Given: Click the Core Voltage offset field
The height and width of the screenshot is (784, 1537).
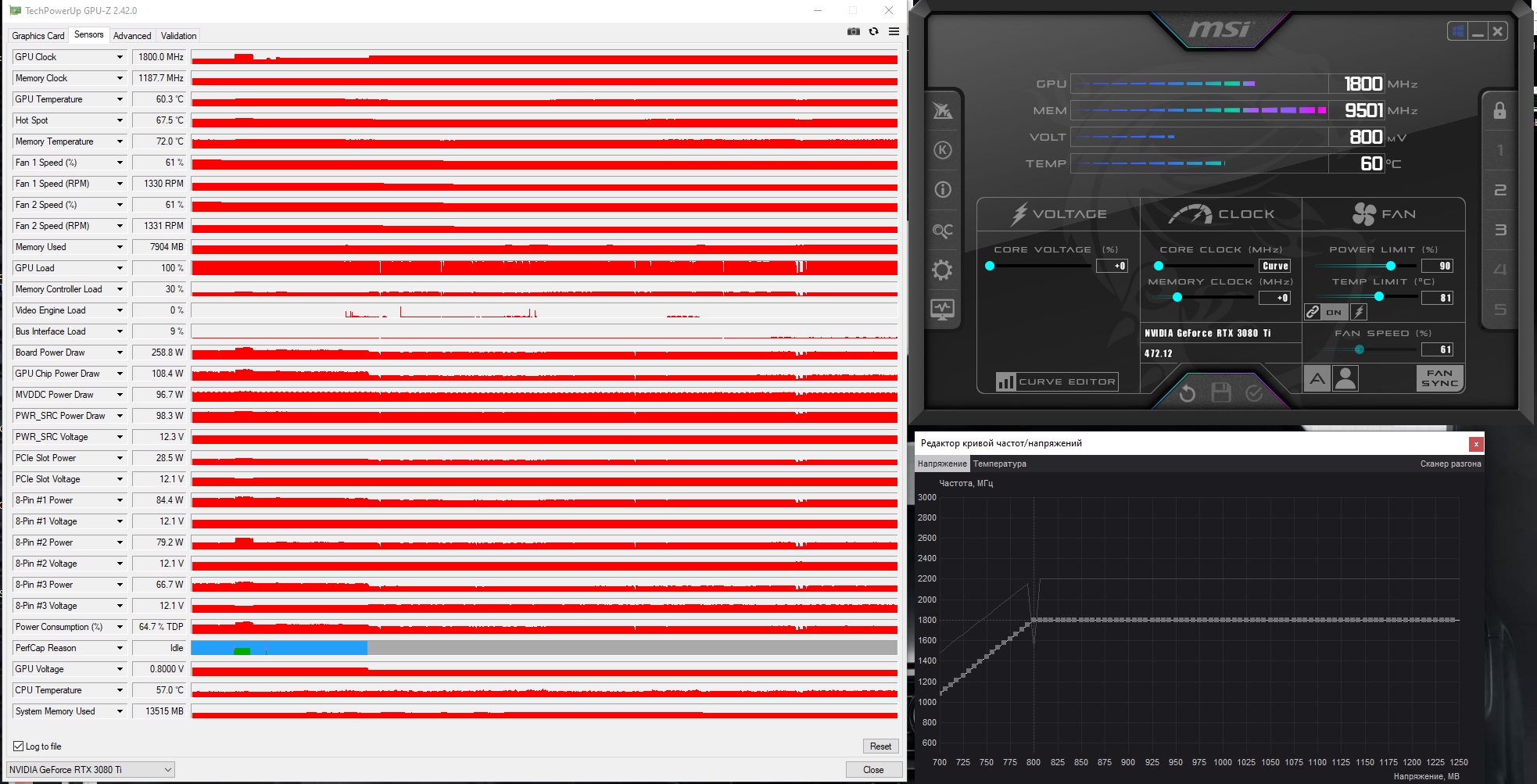Looking at the screenshot, I should (x=1112, y=266).
